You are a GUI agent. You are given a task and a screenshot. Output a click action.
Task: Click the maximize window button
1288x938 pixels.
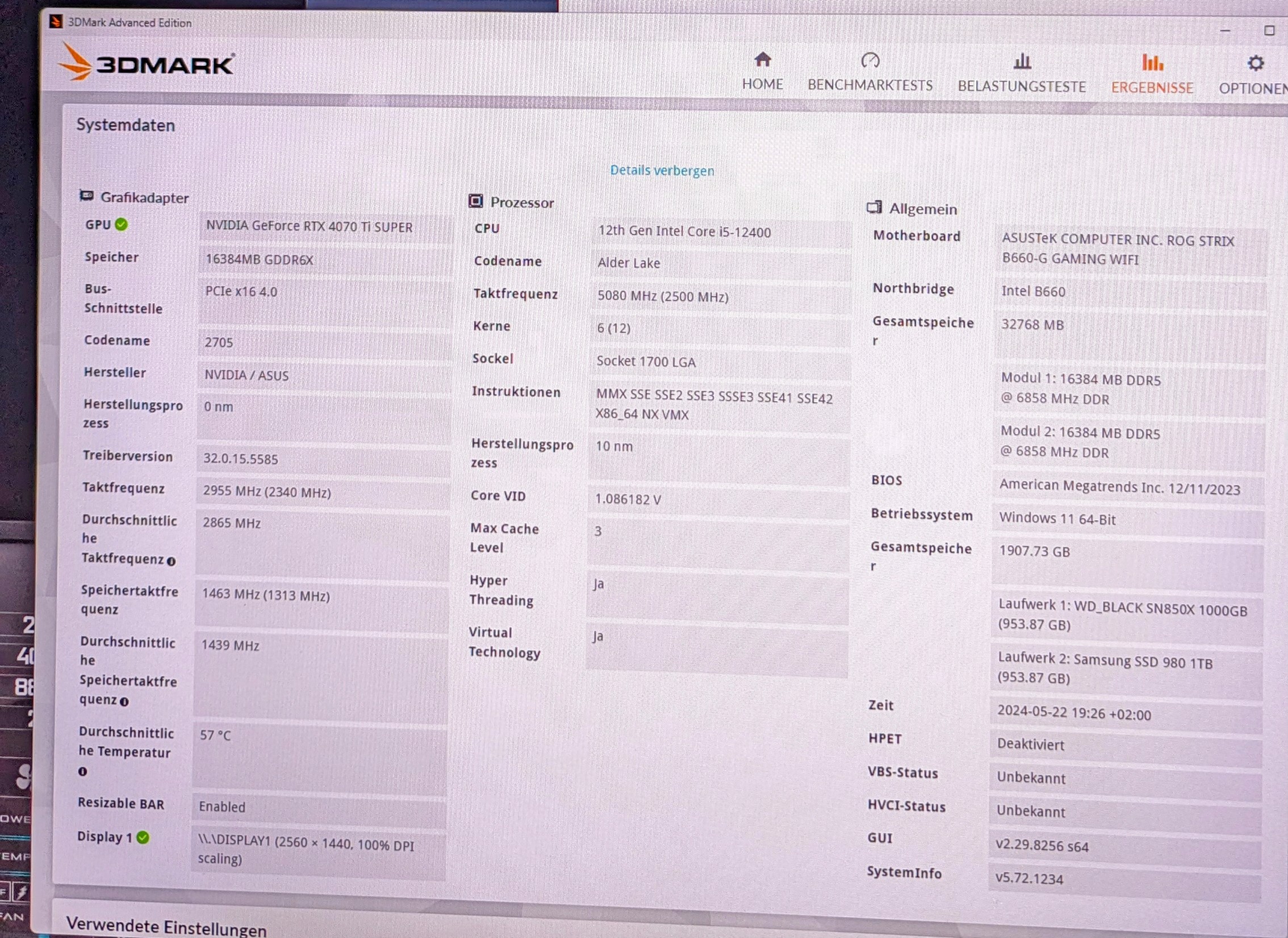(1269, 31)
